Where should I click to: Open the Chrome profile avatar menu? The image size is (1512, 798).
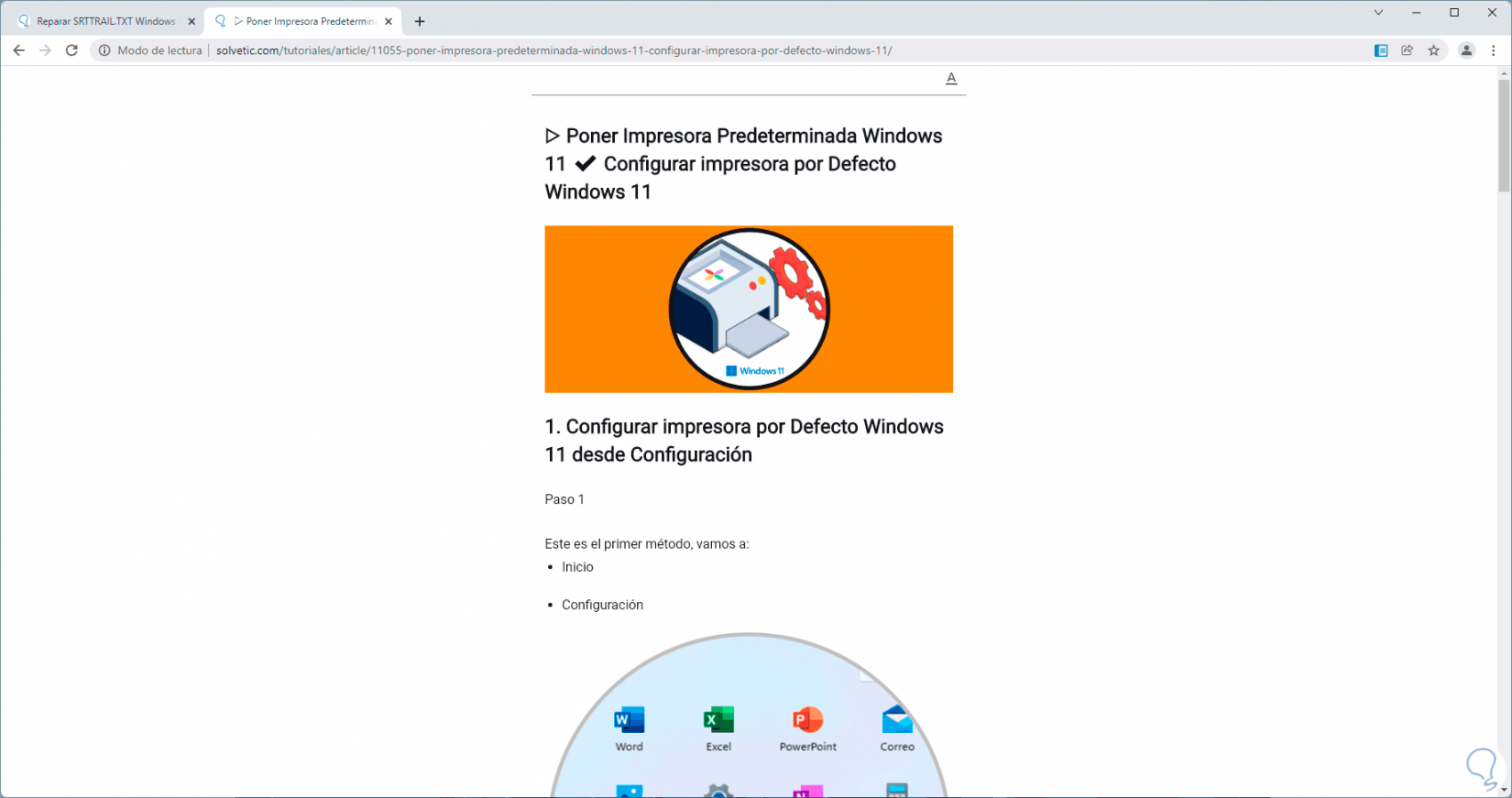pyautogui.click(x=1466, y=50)
